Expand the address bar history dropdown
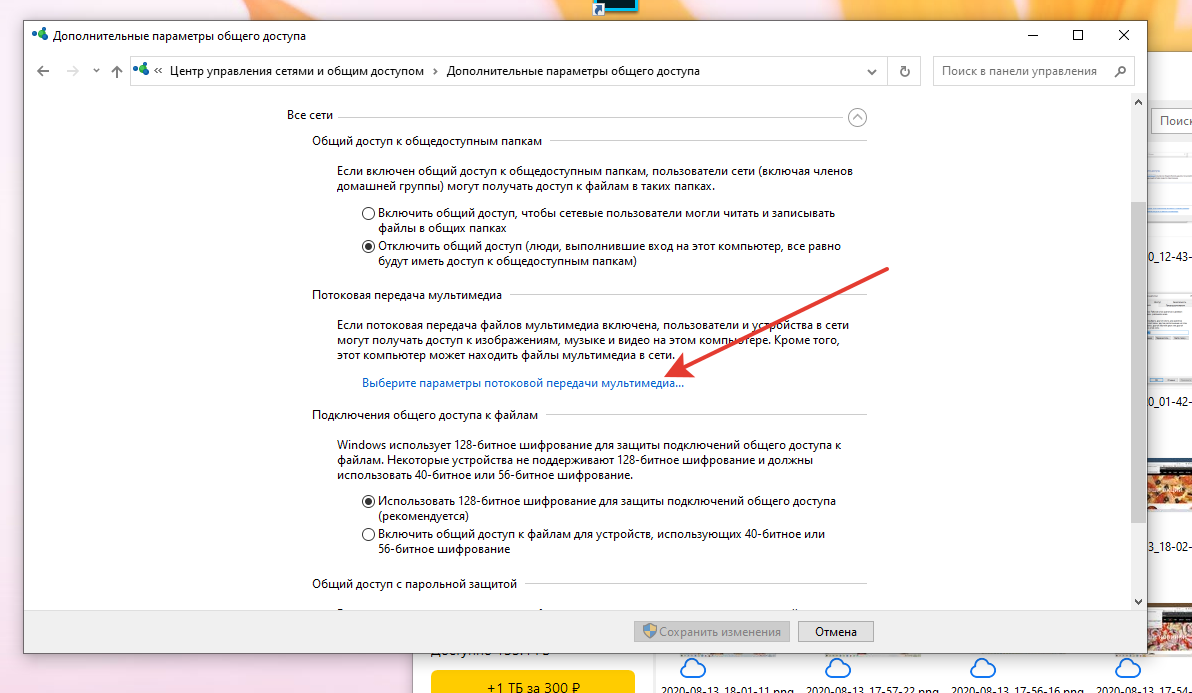Screen dimensions: 1192x693 tap(871, 72)
